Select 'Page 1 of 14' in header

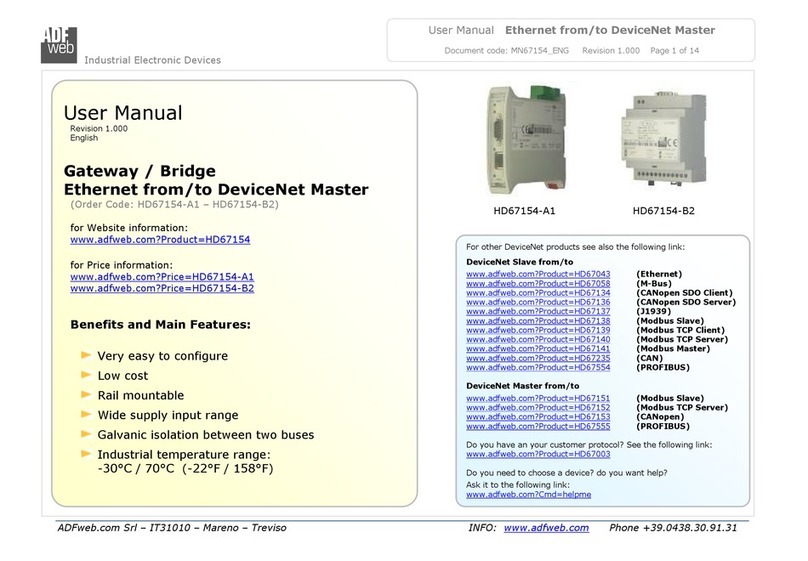tap(675, 50)
